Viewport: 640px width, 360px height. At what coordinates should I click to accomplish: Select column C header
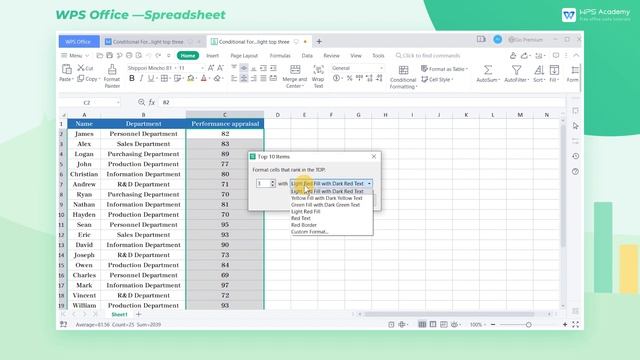pos(225,115)
